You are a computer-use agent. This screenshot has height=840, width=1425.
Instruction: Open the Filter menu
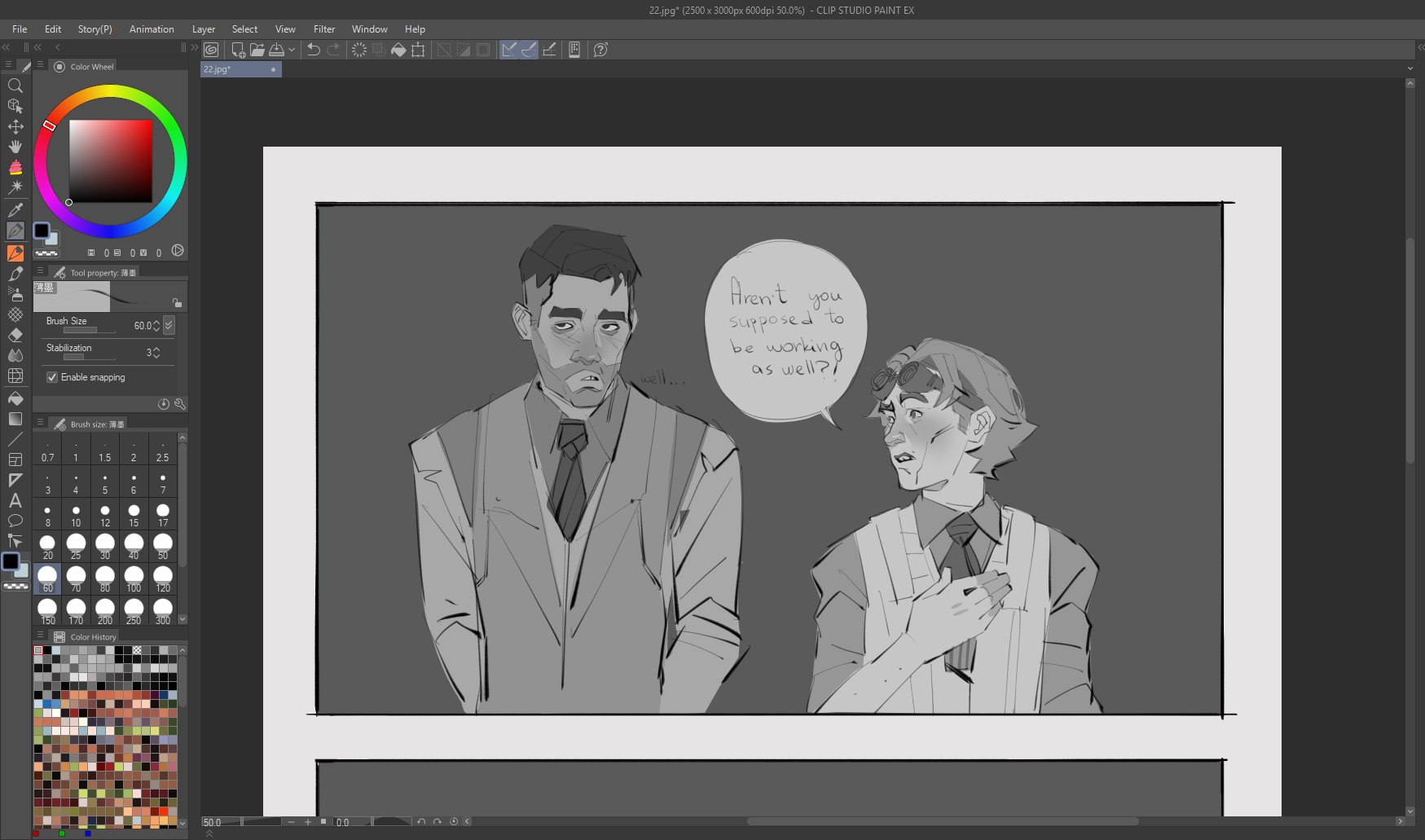tap(324, 29)
